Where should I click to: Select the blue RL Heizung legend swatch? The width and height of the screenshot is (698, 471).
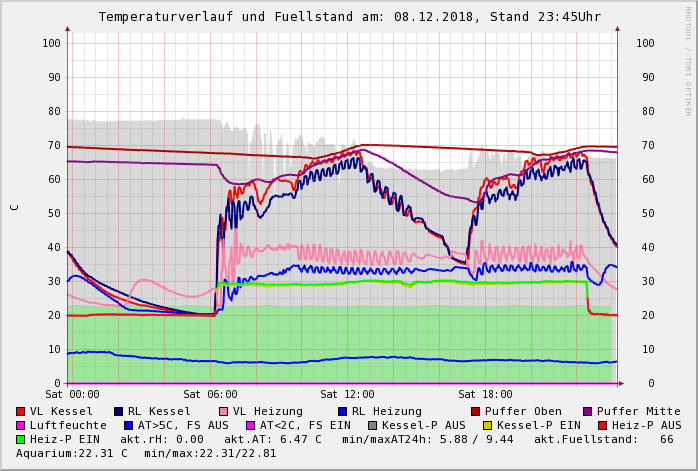click(342, 411)
